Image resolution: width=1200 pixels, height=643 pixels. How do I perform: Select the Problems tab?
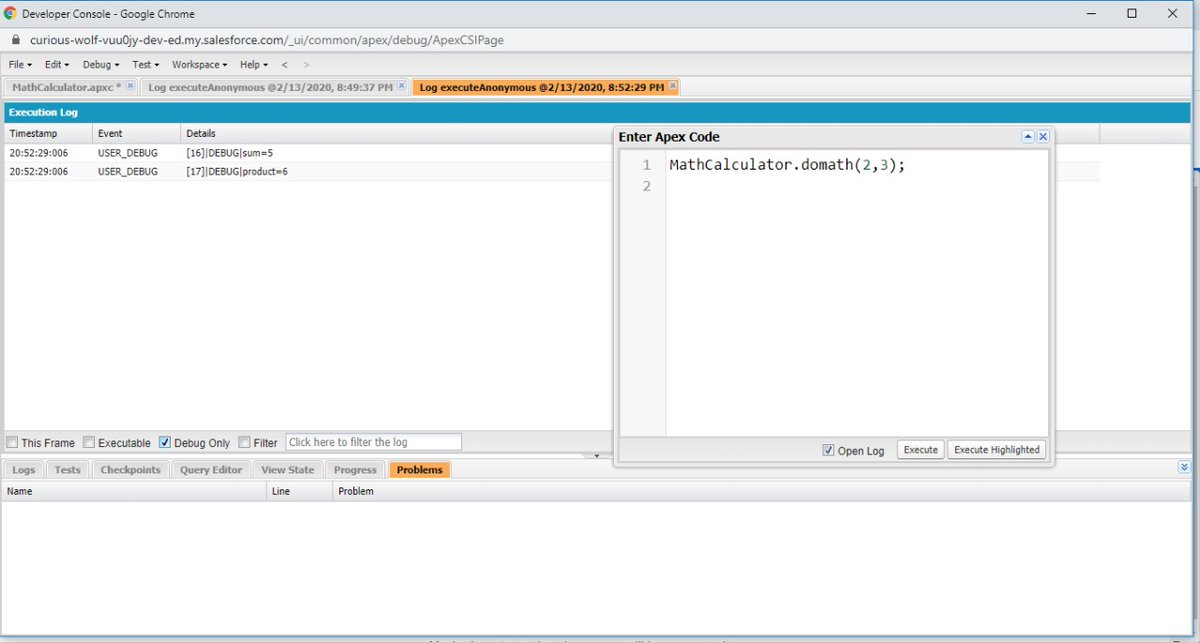click(x=420, y=470)
